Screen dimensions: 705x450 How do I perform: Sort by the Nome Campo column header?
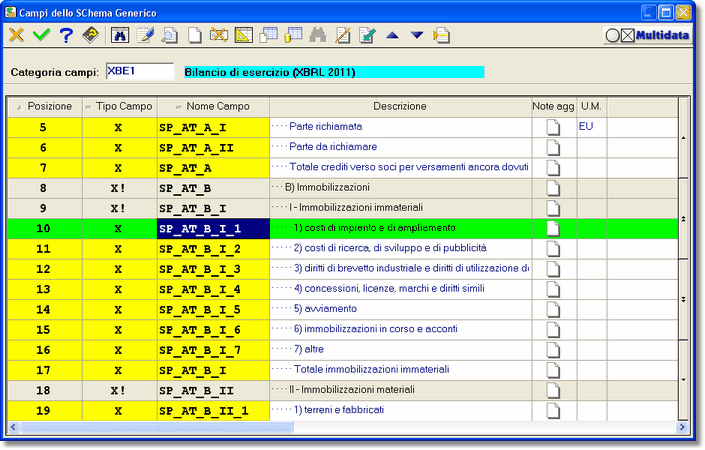[214, 107]
